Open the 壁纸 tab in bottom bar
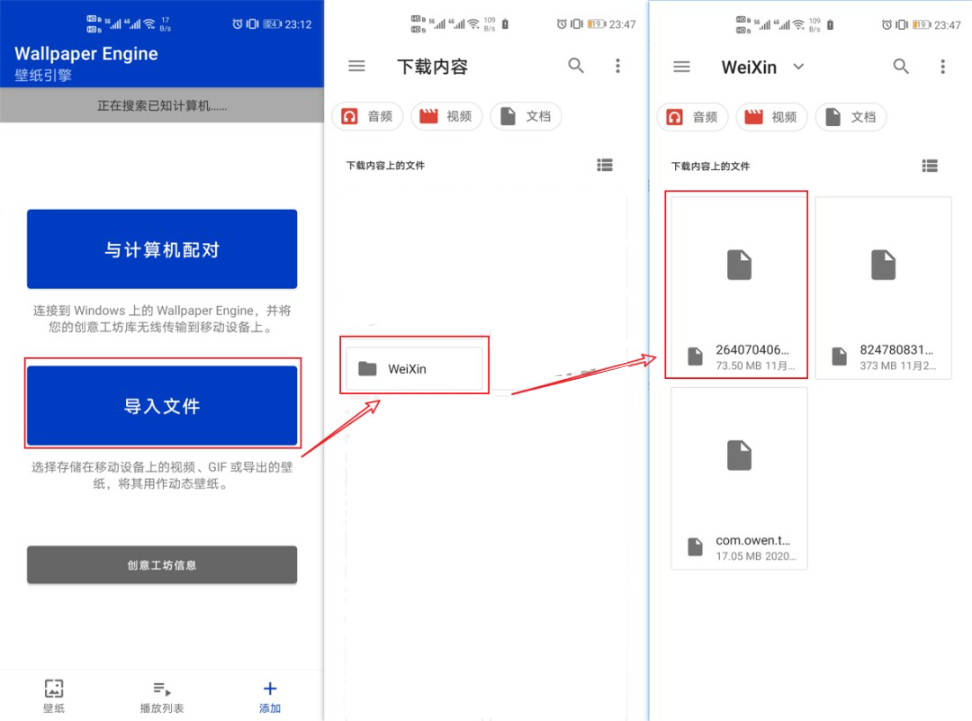The height and width of the screenshot is (721, 972). click(x=54, y=696)
